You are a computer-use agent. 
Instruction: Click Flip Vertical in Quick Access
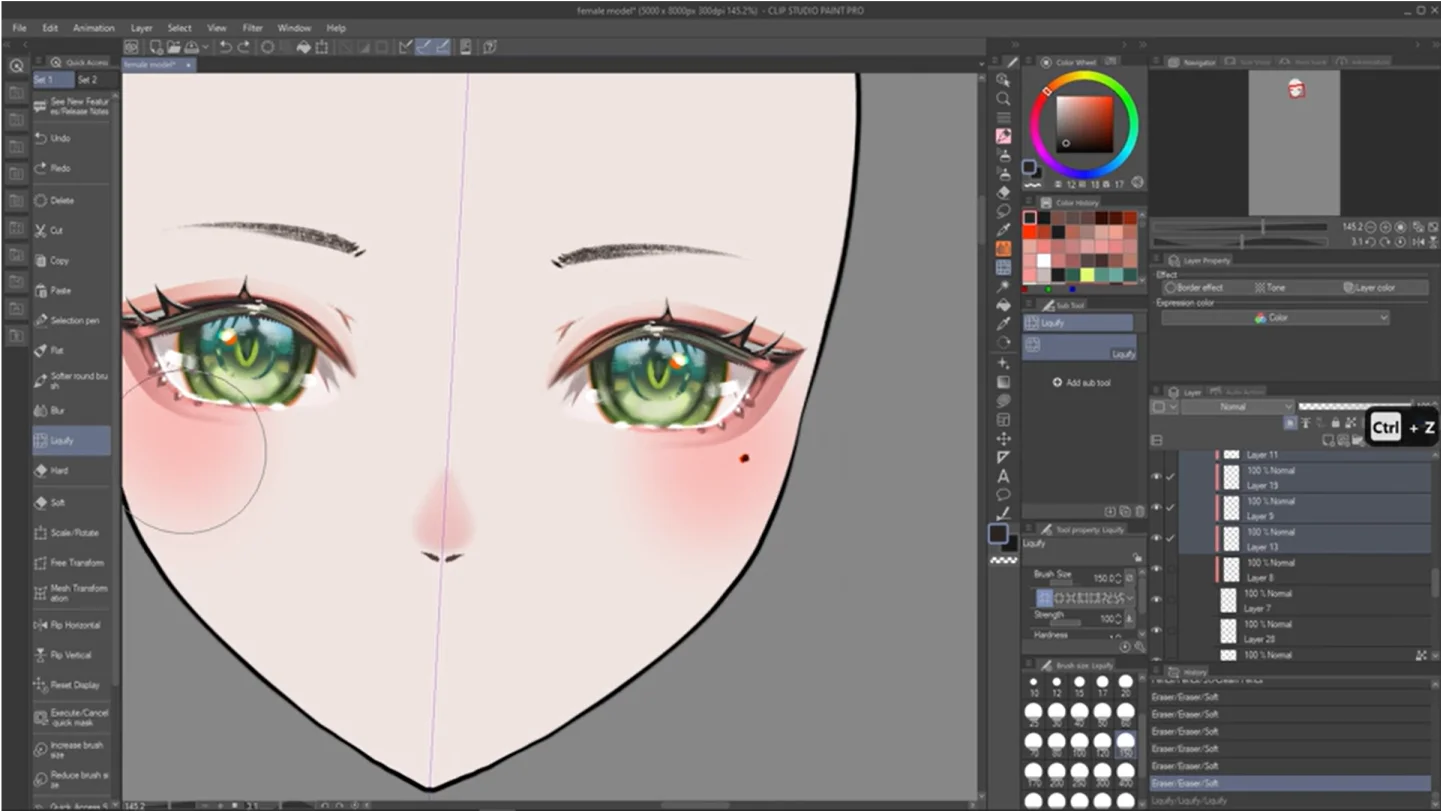point(72,655)
